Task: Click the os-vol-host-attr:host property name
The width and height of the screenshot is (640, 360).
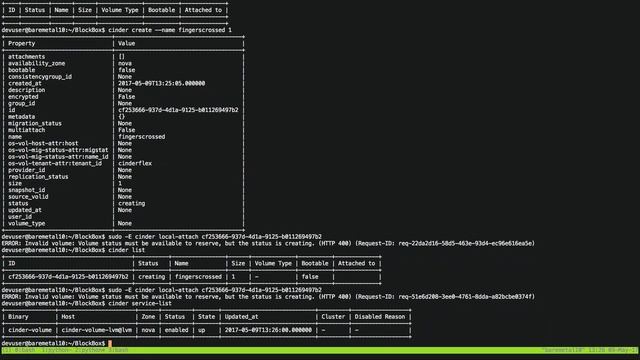Action: point(43,144)
